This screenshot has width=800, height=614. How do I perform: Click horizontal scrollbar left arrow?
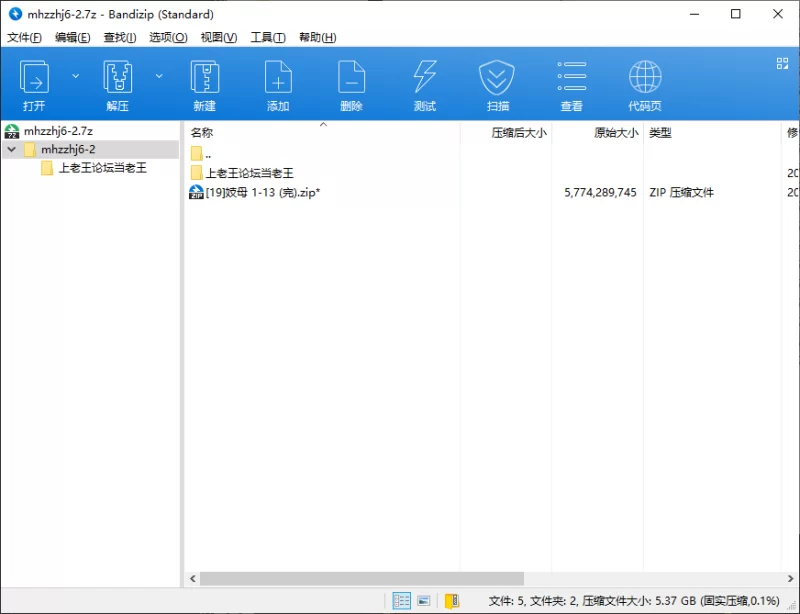coord(192,578)
